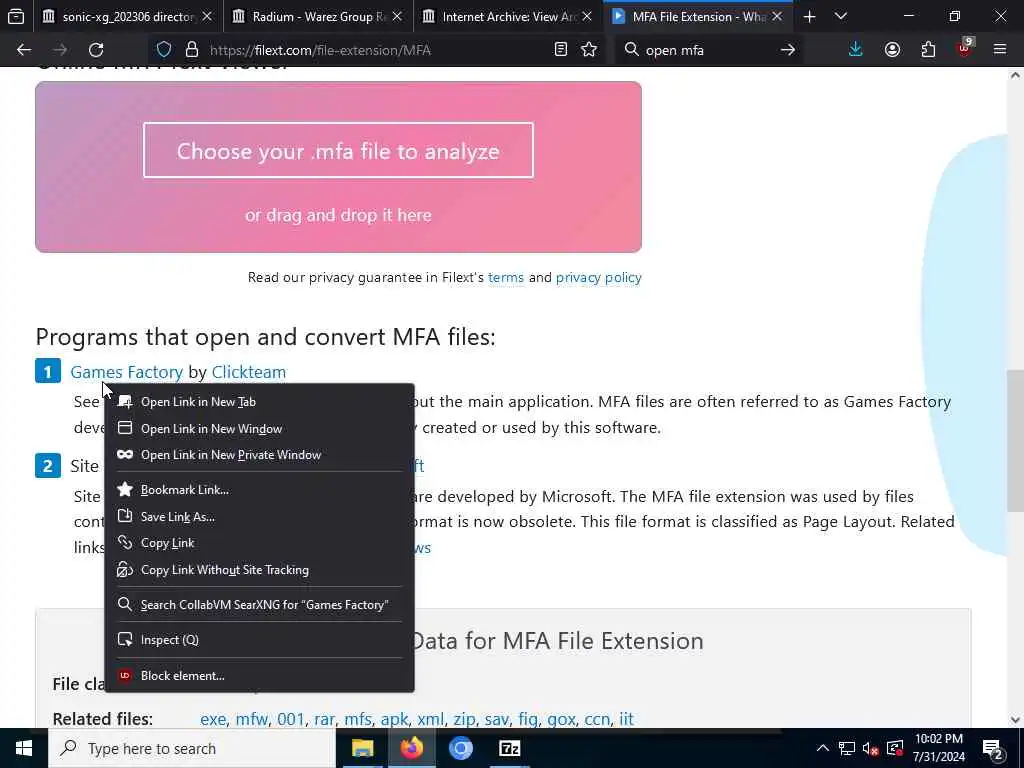This screenshot has width=1024, height=768.
Task: Select the MFA File Extension tab
Action: coord(698,17)
